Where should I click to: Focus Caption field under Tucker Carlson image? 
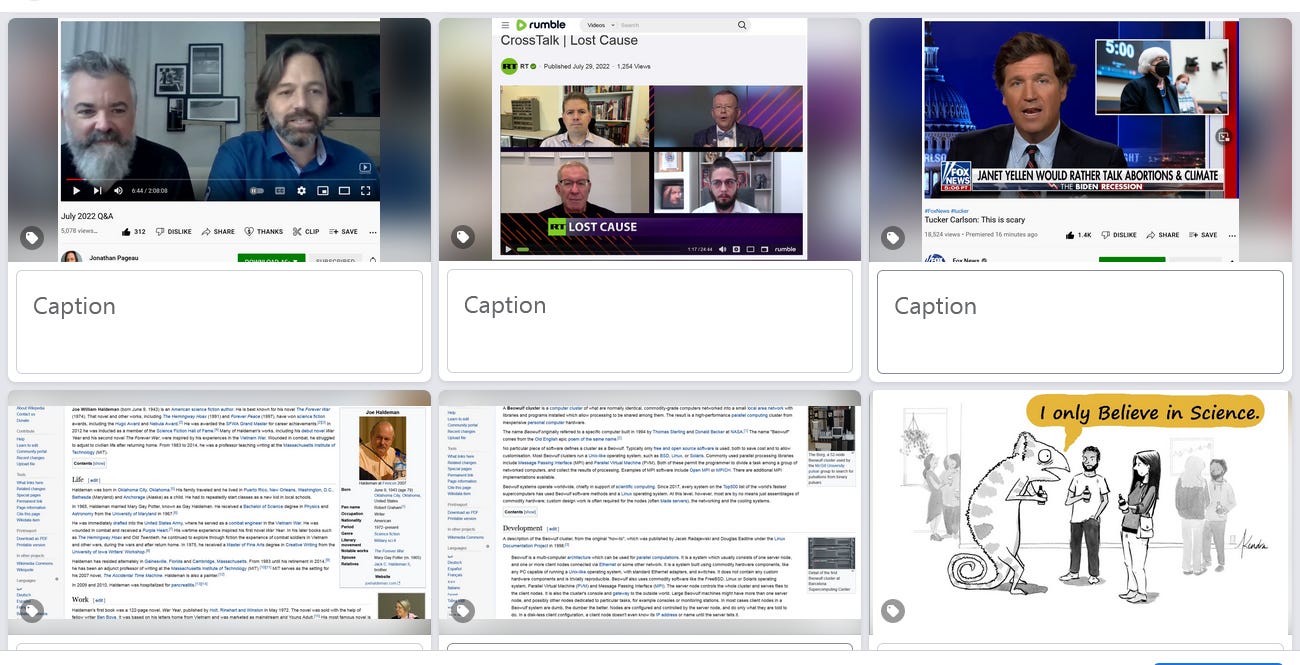coord(1080,321)
